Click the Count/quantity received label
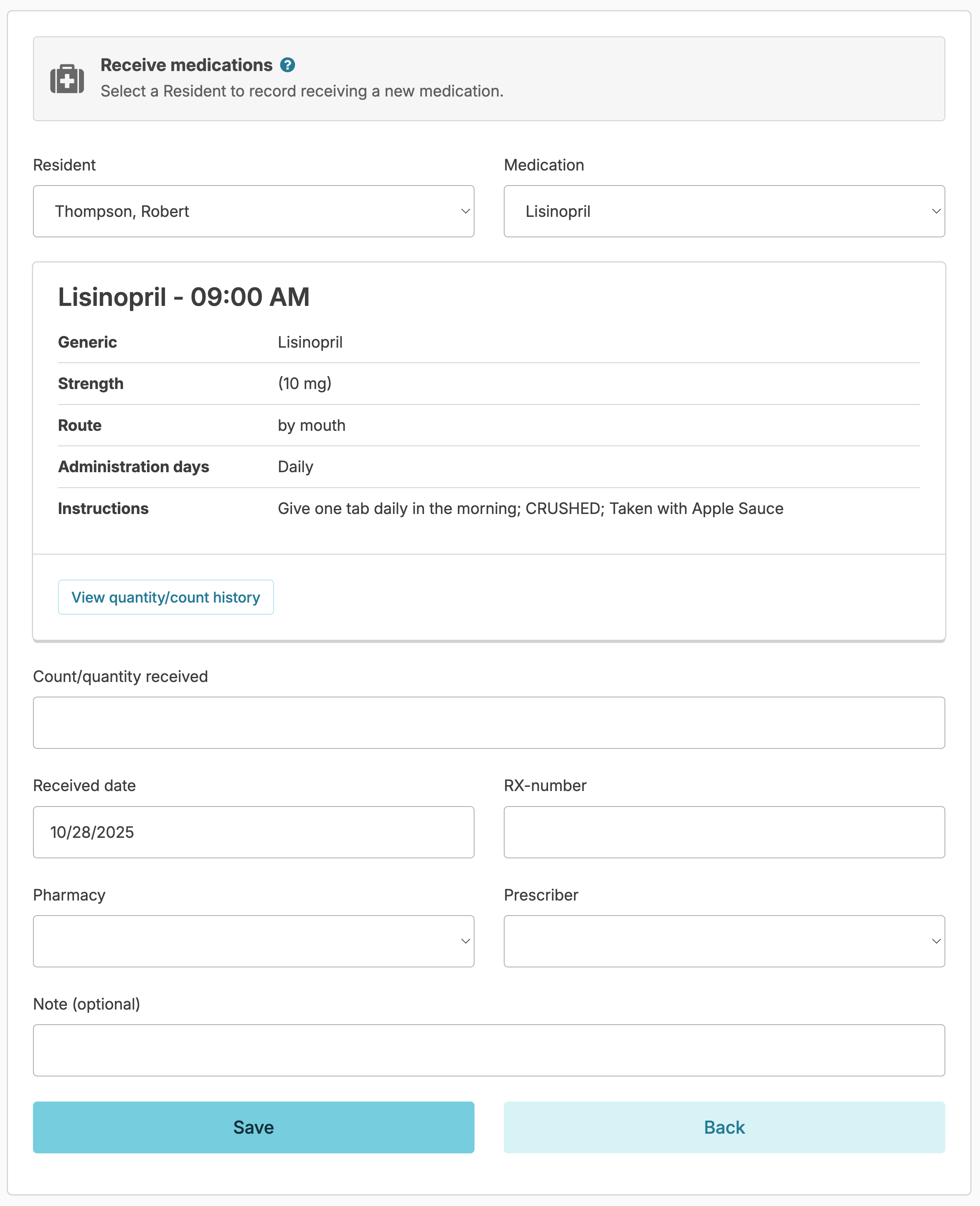This screenshot has width=980, height=1206. coord(120,677)
